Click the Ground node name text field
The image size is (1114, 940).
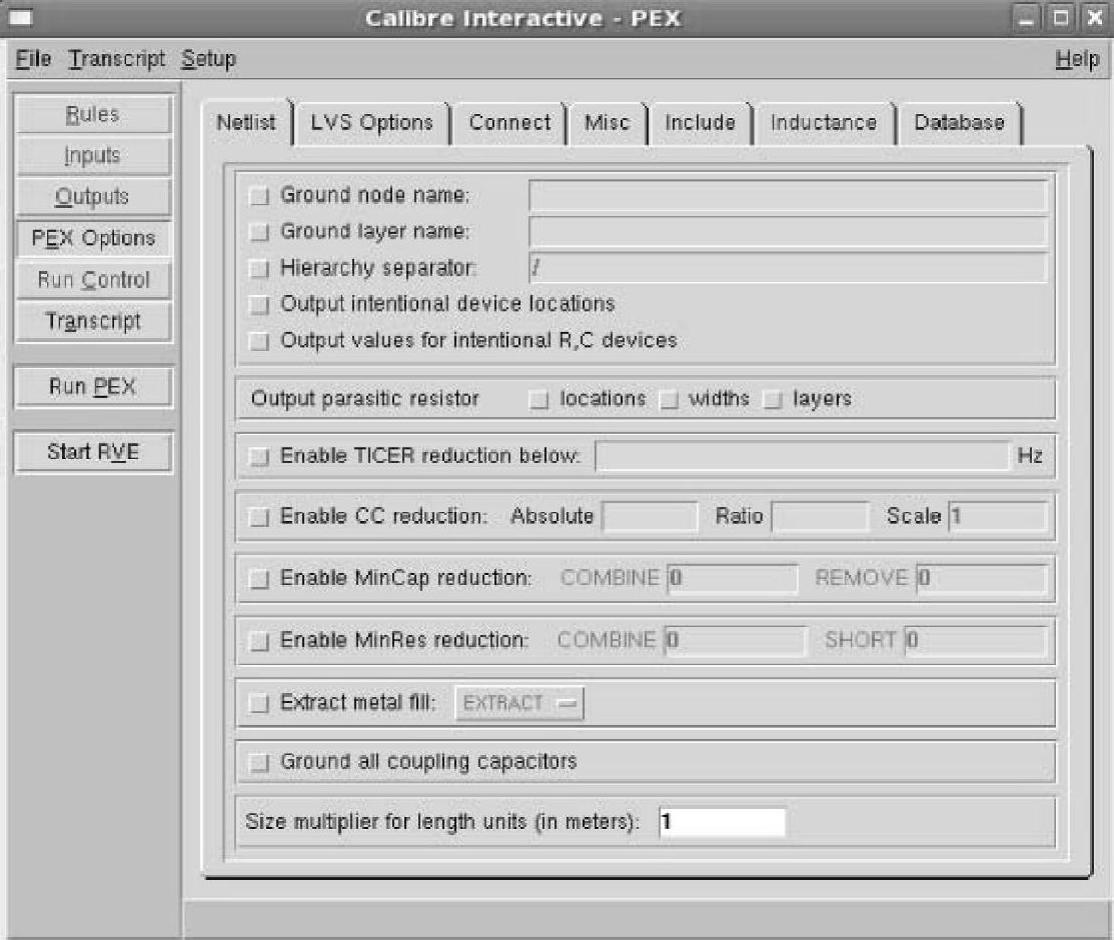788,195
